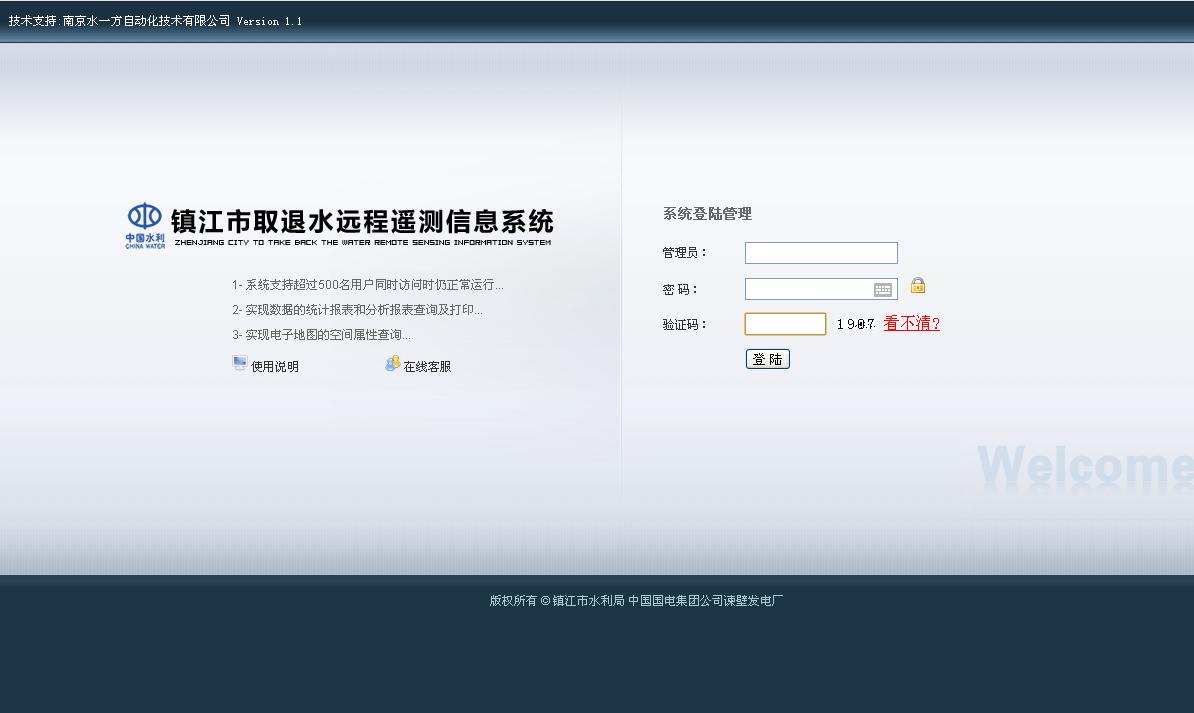The height and width of the screenshot is (713, 1194).
Task: Click the 看不清? refresh captcha link
Action: click(x=911, y=324)
